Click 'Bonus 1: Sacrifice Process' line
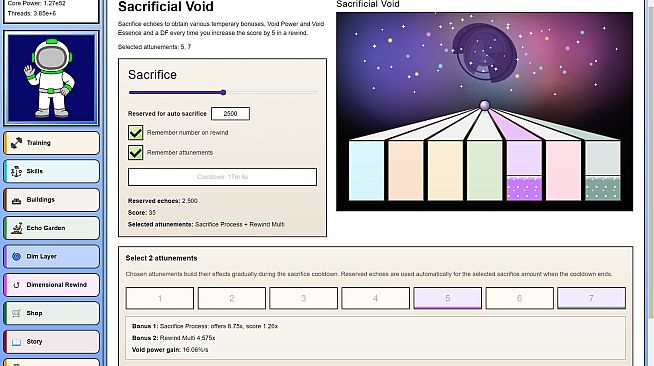 click(205, 326)
